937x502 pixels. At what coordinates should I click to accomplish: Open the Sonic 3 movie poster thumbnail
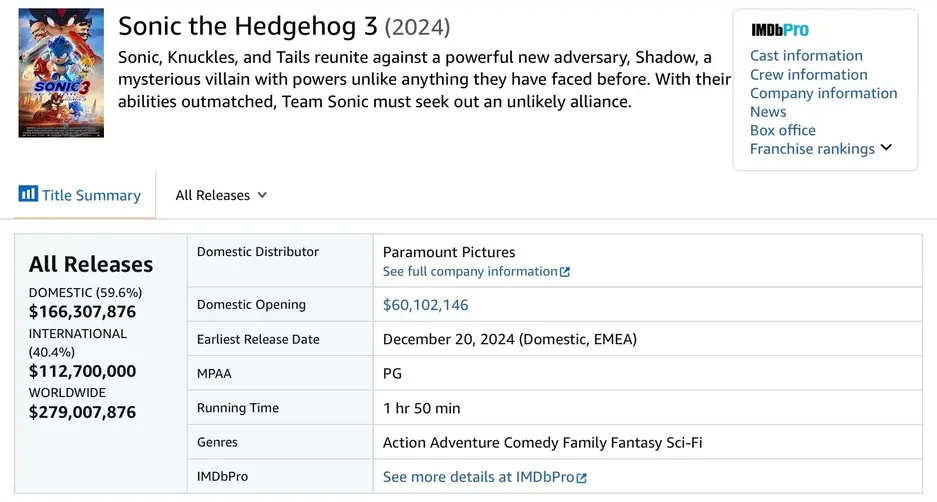pyautogui.click(x=61, y=73)
